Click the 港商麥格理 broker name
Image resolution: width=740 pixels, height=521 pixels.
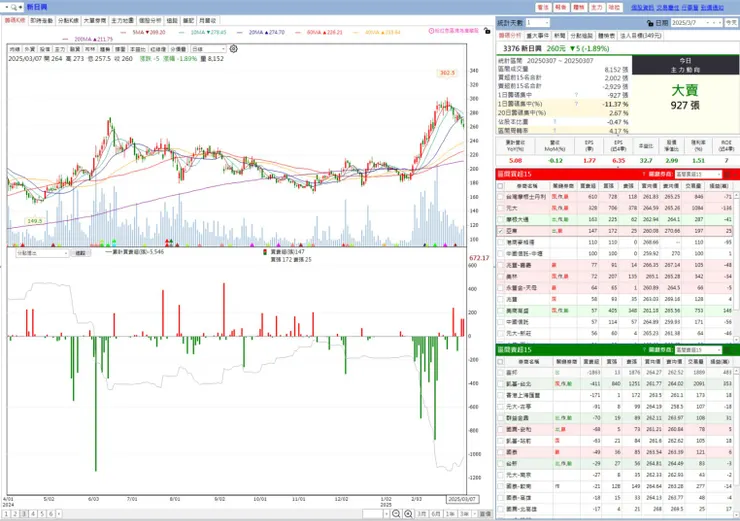tap(520, 243)
